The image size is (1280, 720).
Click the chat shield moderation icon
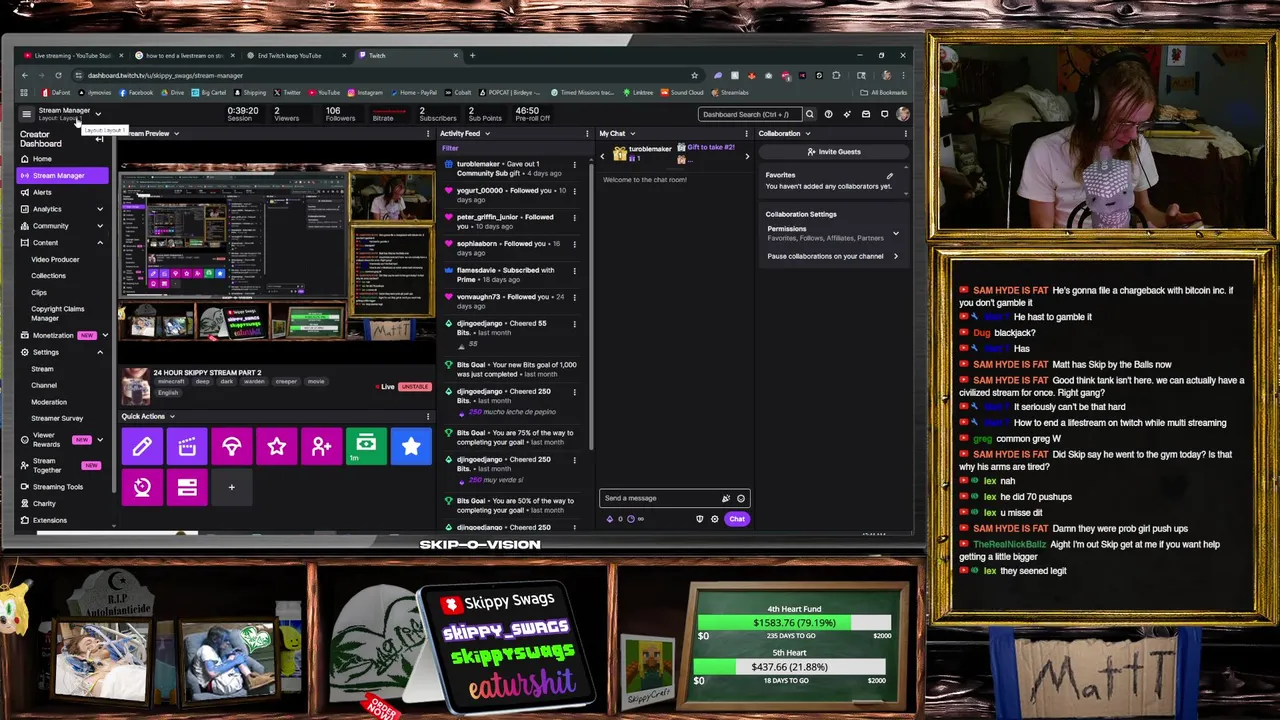coord(699,519)
